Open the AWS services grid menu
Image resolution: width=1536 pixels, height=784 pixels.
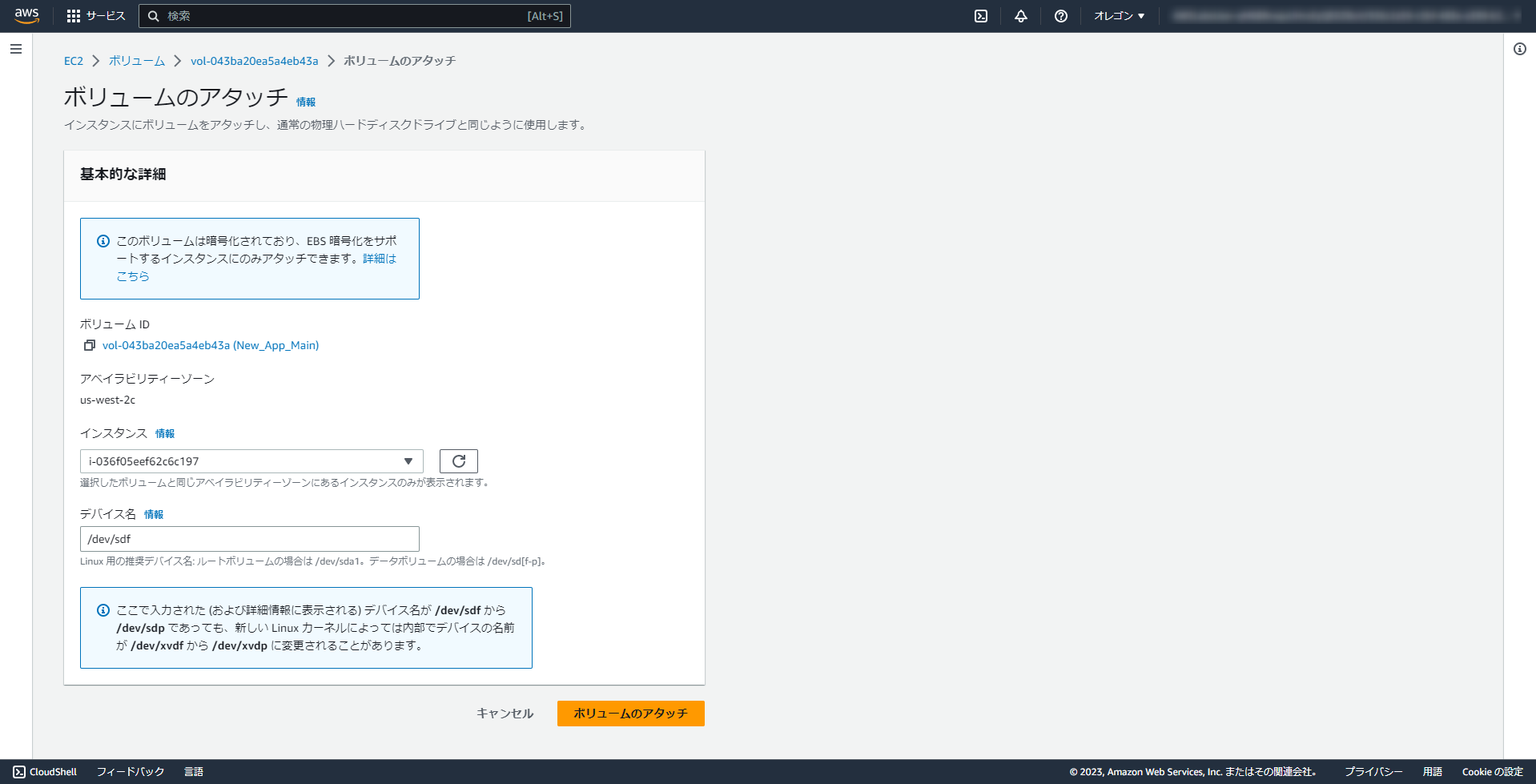pyautogui.click(x=75, y=15)
